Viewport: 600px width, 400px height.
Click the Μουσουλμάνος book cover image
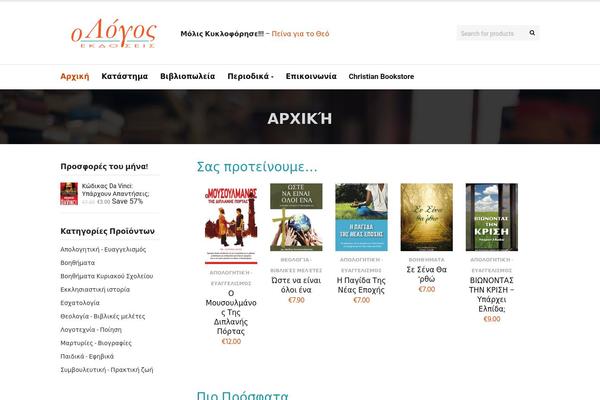(x=231, y=224)
